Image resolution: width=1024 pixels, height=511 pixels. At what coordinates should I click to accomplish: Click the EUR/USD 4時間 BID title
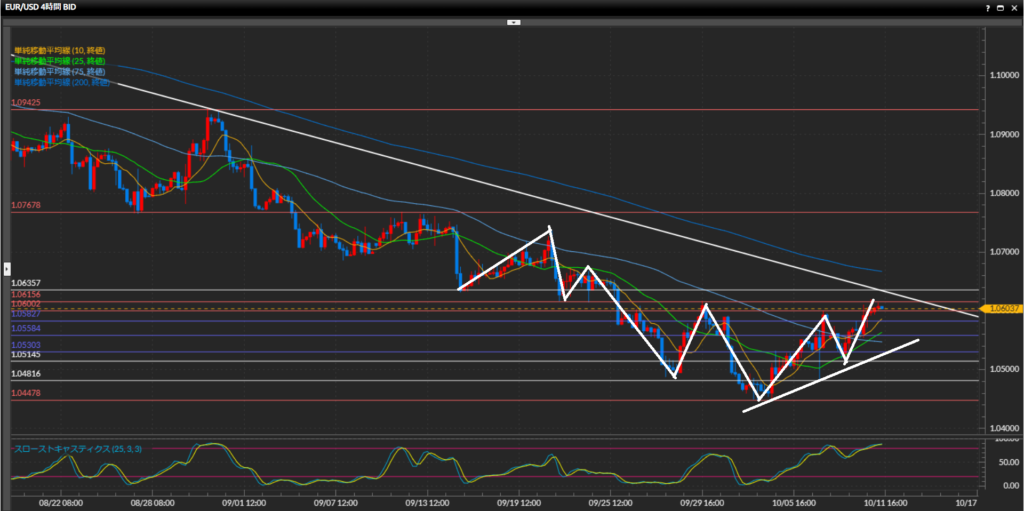(x=45, y=7)
